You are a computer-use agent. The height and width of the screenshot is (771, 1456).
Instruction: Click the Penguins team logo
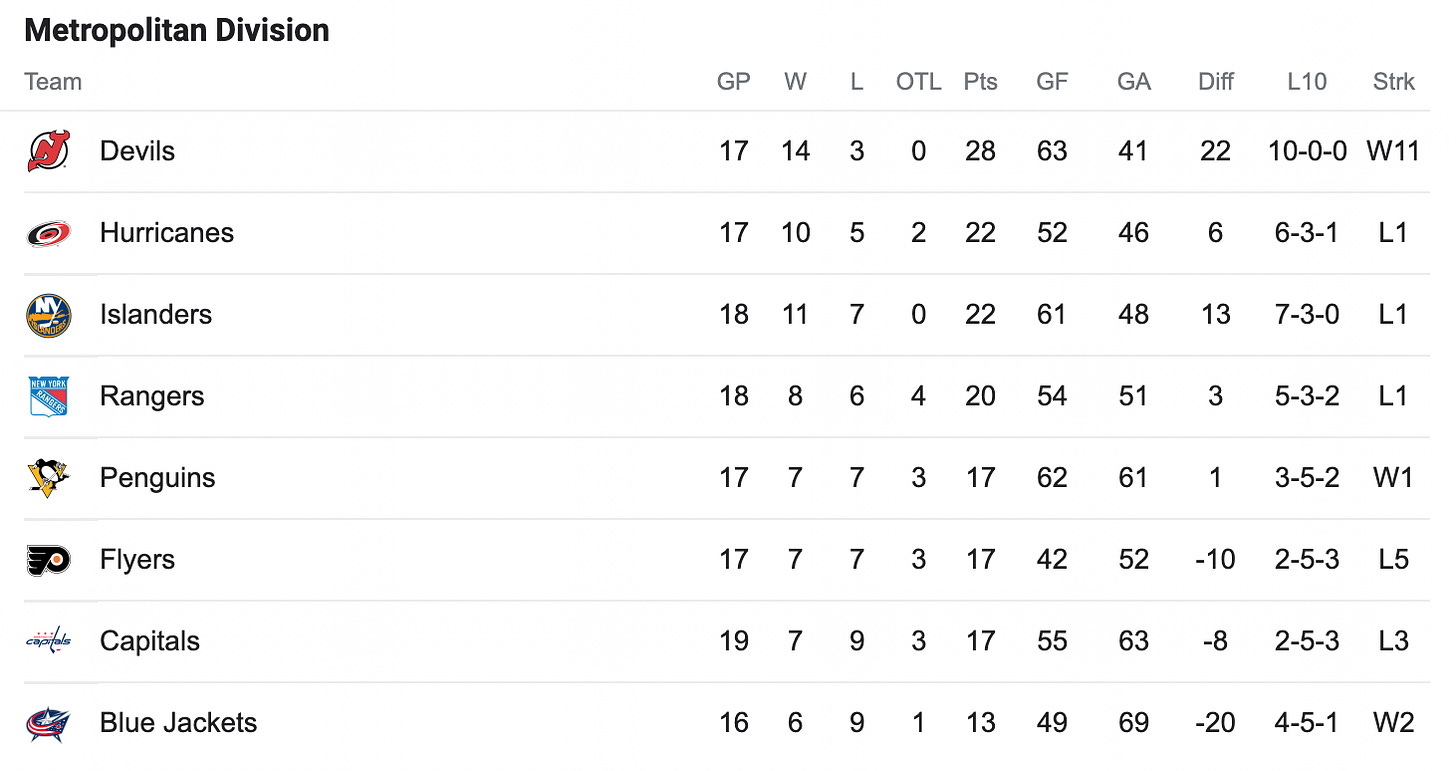coord(48,478)
